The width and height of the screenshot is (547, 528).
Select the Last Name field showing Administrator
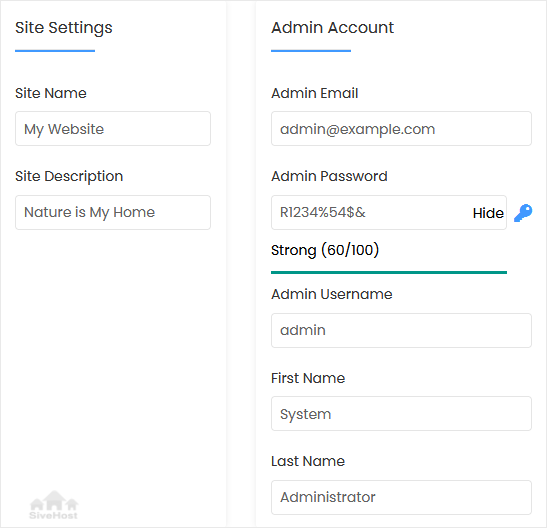(401, 497)
